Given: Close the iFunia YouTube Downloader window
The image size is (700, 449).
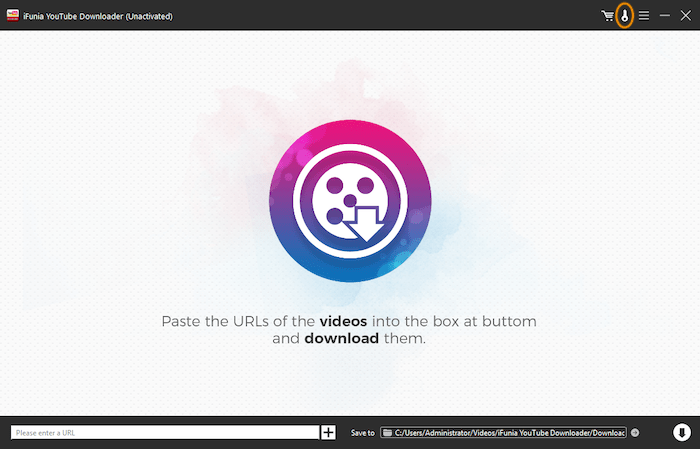Looking at the screenshot, I should click(x=684, y=16).
